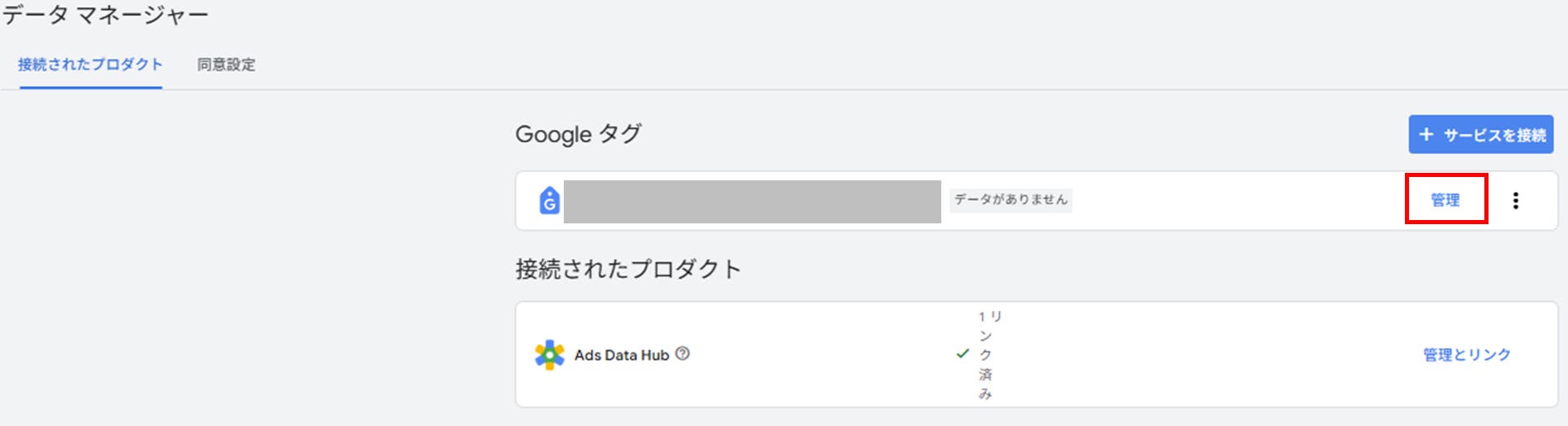Select the 接続されたプロダクト tab
Image resolution: width=1568 pixels, height=426 pixels.
pos(90,65)
